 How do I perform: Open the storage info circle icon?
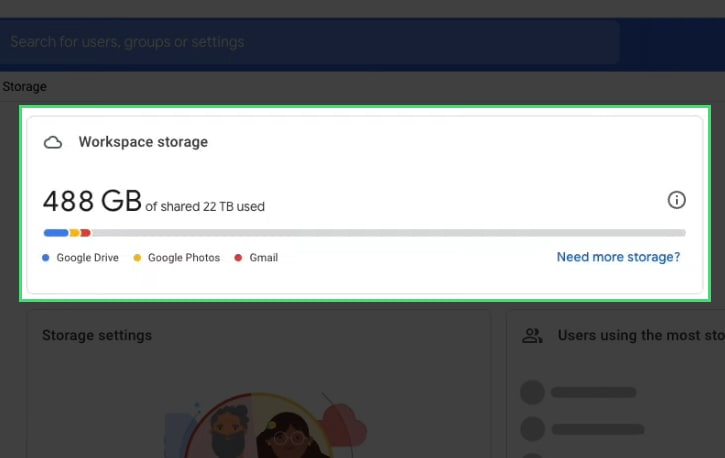click(676, 200)
